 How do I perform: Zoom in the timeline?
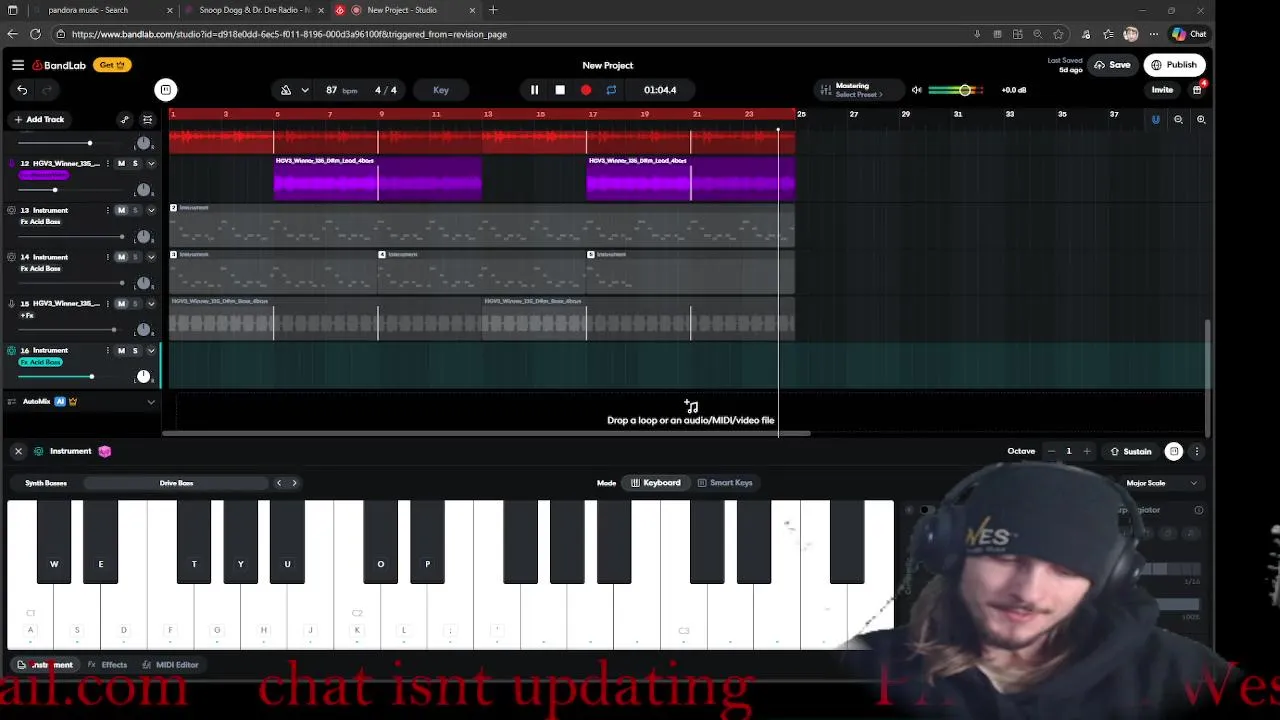[1201, 119]
